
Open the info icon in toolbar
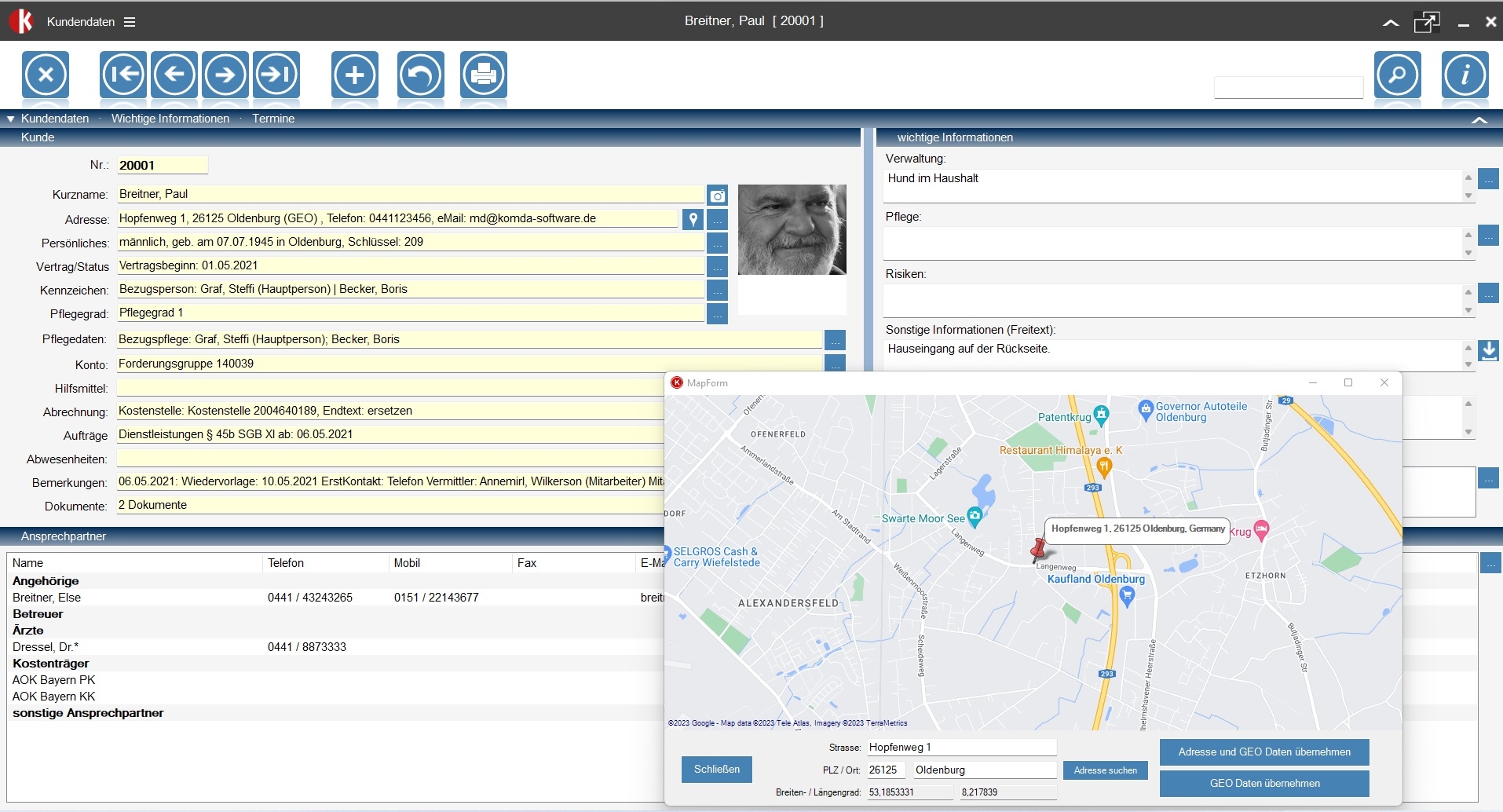pyautogui.click(x=1465, y=75)
